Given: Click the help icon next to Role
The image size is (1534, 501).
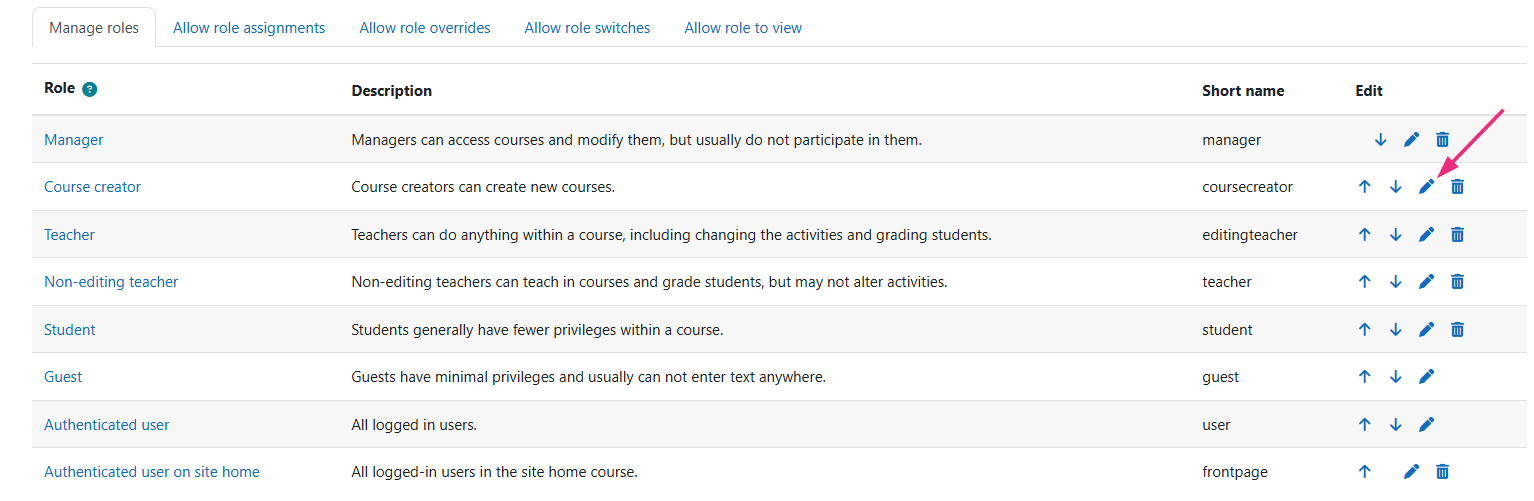Looking at the screenshot, I should (x=90, y=89).
